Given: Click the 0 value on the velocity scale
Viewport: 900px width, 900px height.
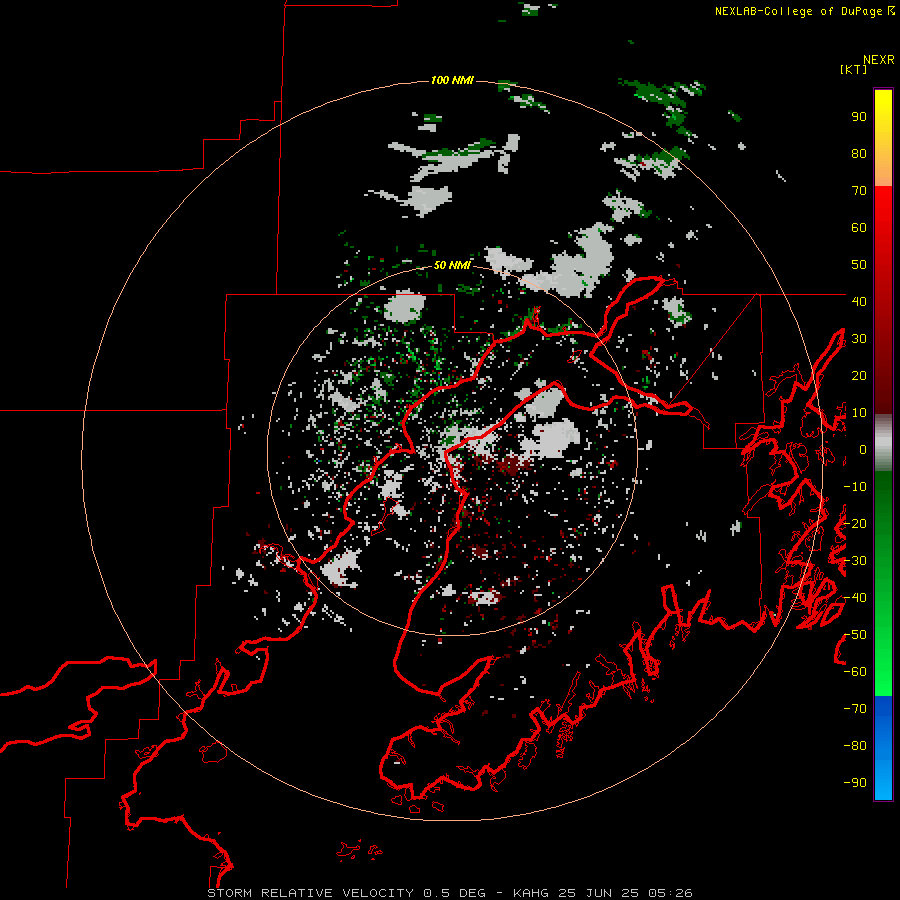Looking at the screenshot, I should pyautogui.click(x=863, y=450).
